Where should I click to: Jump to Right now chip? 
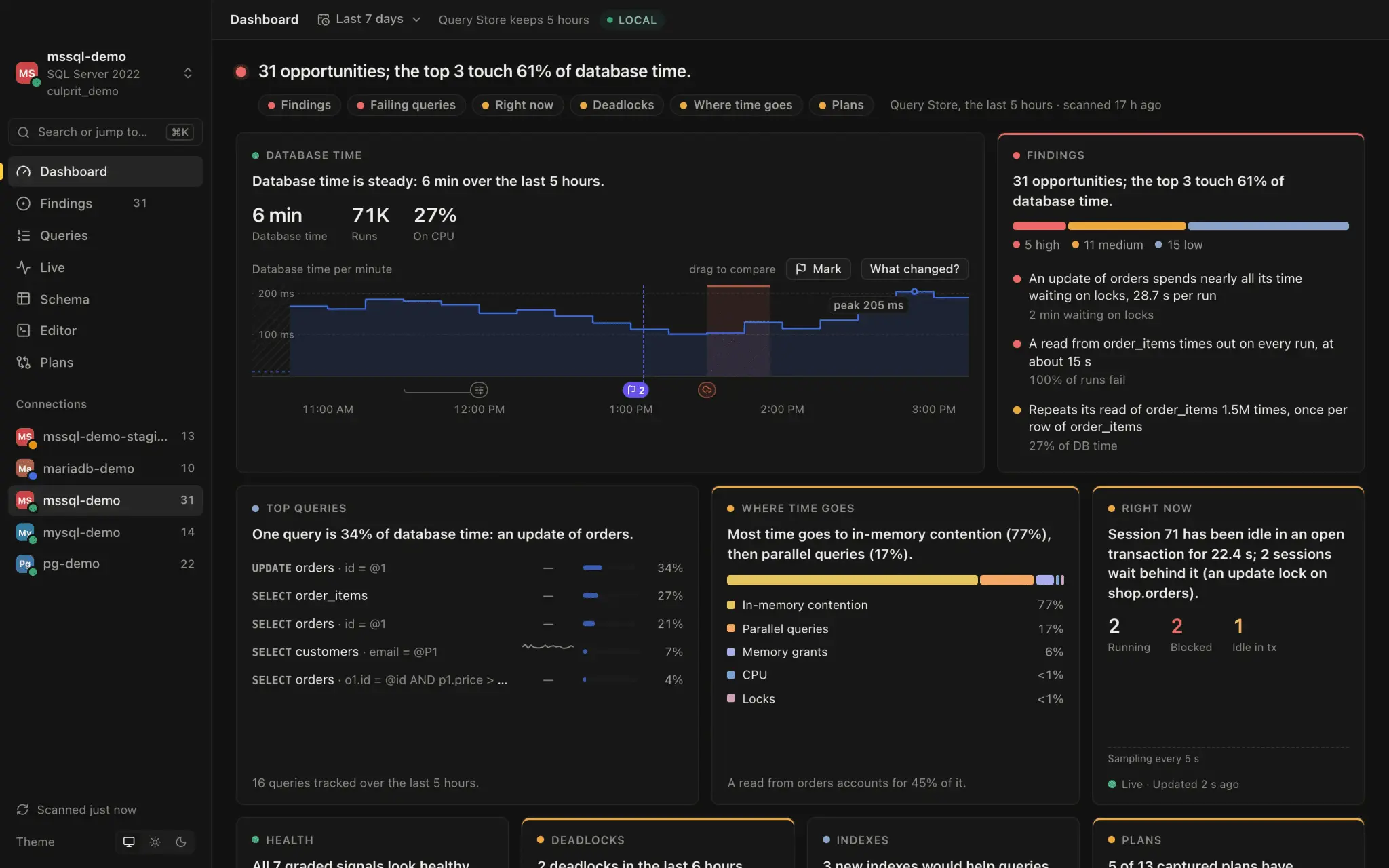[x=517, y=105]
